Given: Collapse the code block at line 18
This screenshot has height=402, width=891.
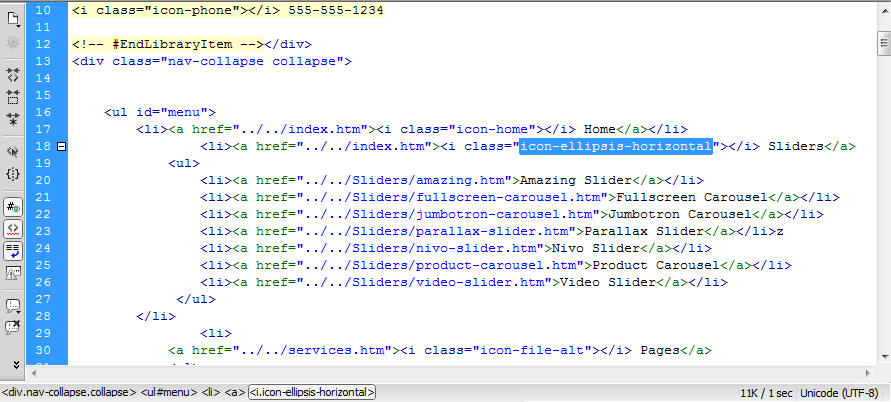Looking at the screenshot, I should (x=61, y=146).
